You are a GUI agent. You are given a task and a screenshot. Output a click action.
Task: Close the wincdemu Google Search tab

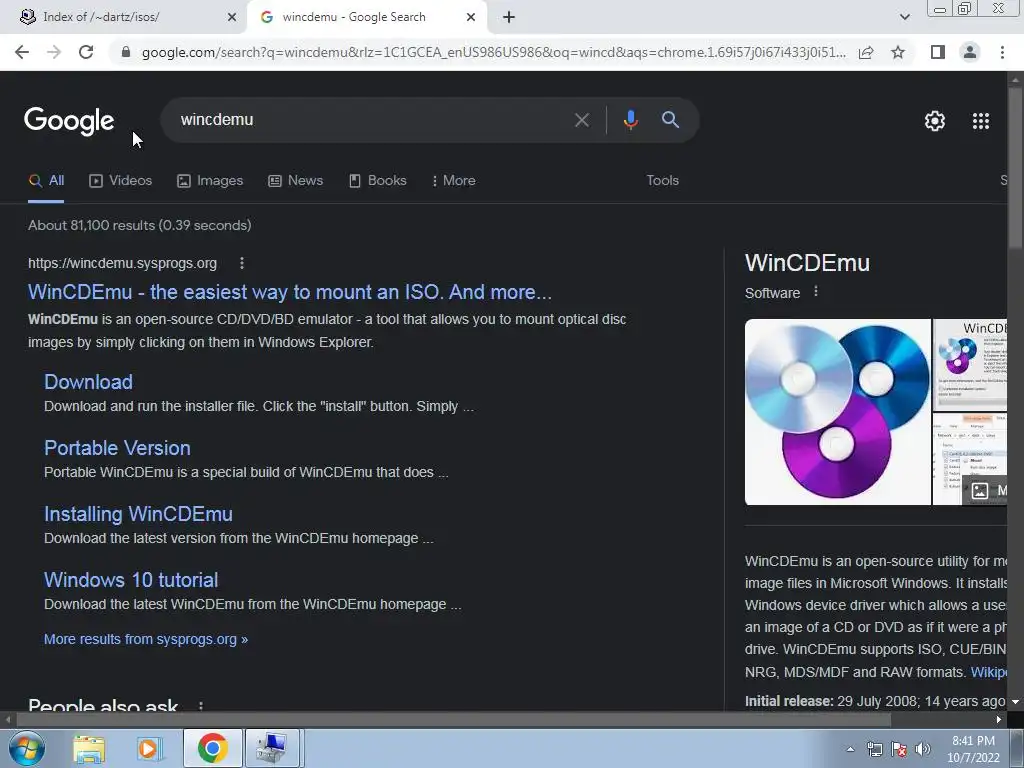coord(471,17)
